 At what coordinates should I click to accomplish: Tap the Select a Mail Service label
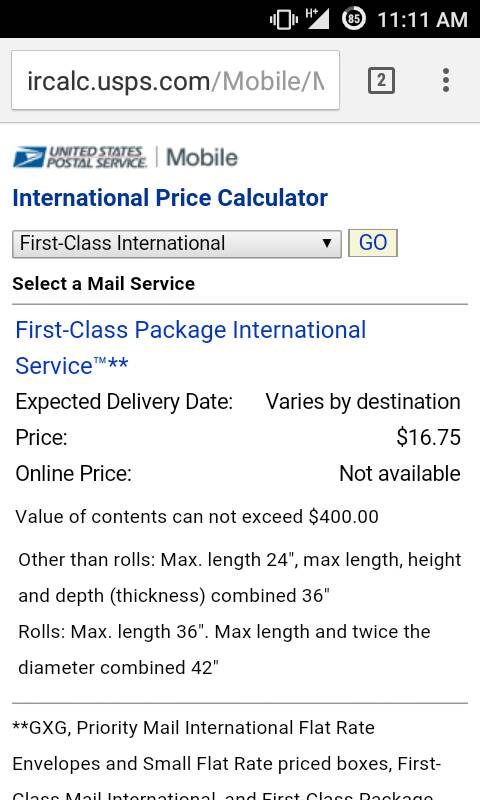coord(104,284)
